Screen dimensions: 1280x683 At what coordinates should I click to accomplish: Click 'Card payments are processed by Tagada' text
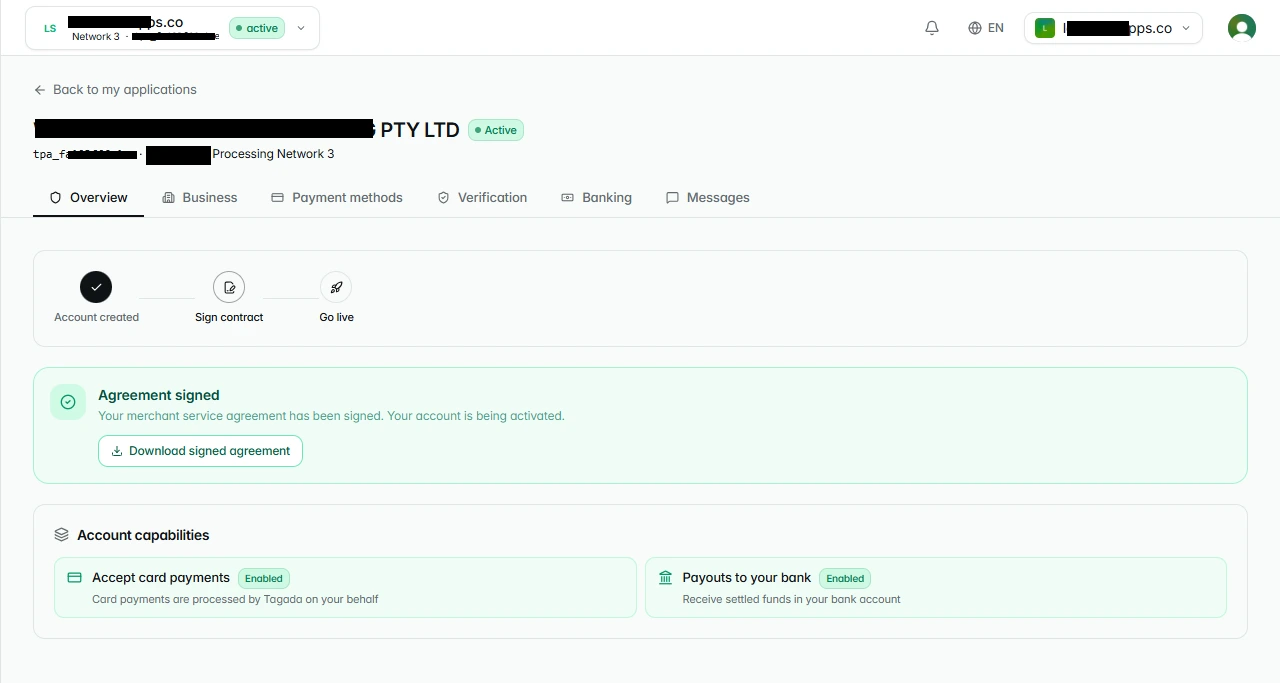pyautogui.click(x=235, y=599)
